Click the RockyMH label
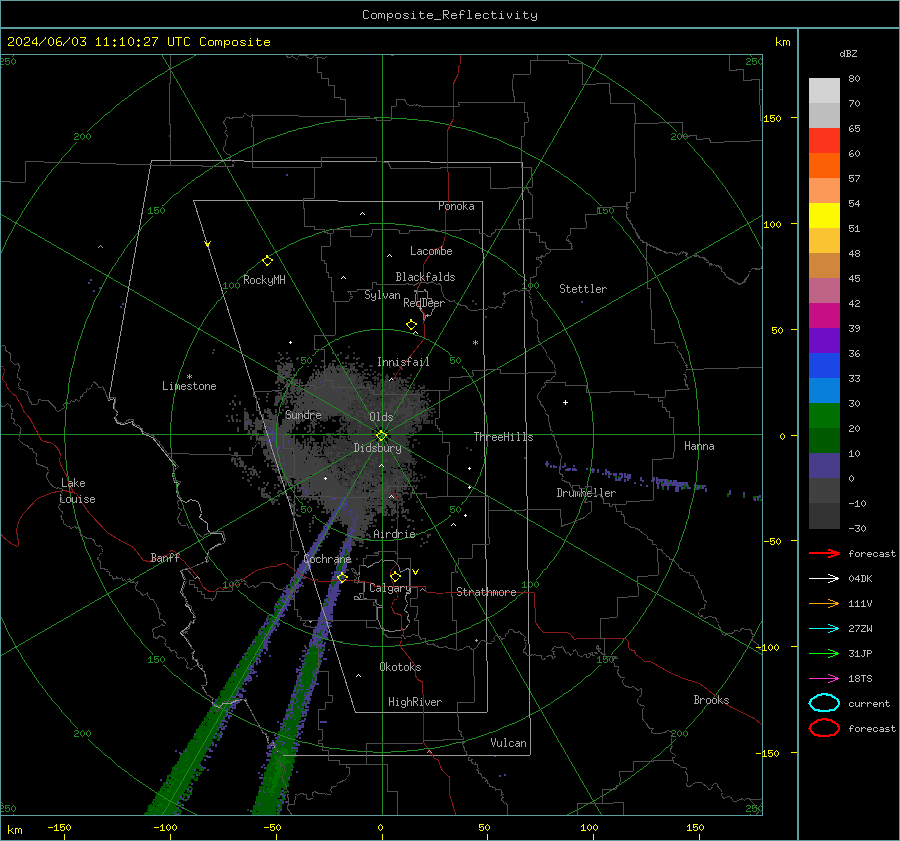Image resolution: width=900 pixels, height=841 pixels. coord(264,280)
